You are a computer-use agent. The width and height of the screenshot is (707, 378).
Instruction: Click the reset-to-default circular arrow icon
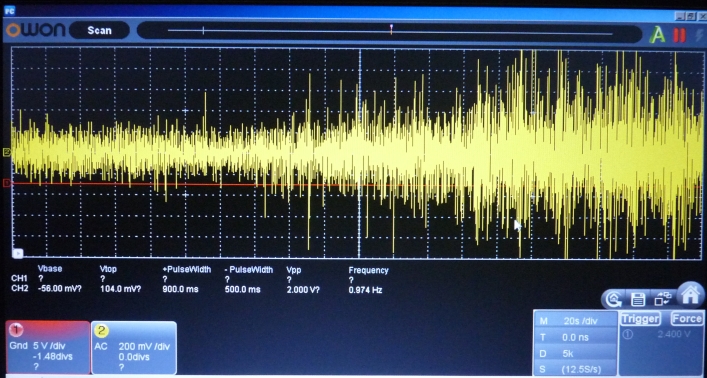[614, 299]
